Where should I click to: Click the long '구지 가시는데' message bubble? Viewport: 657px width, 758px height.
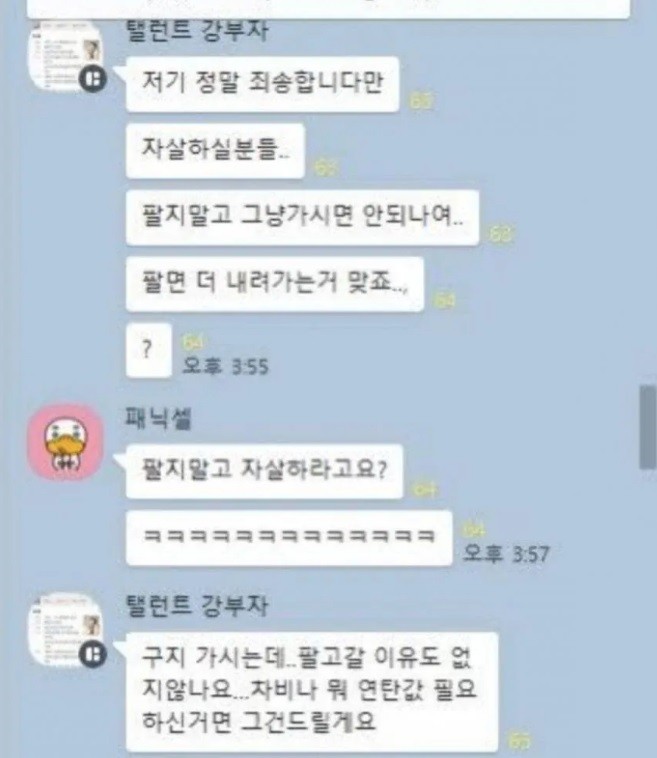(x=312, y=691)
